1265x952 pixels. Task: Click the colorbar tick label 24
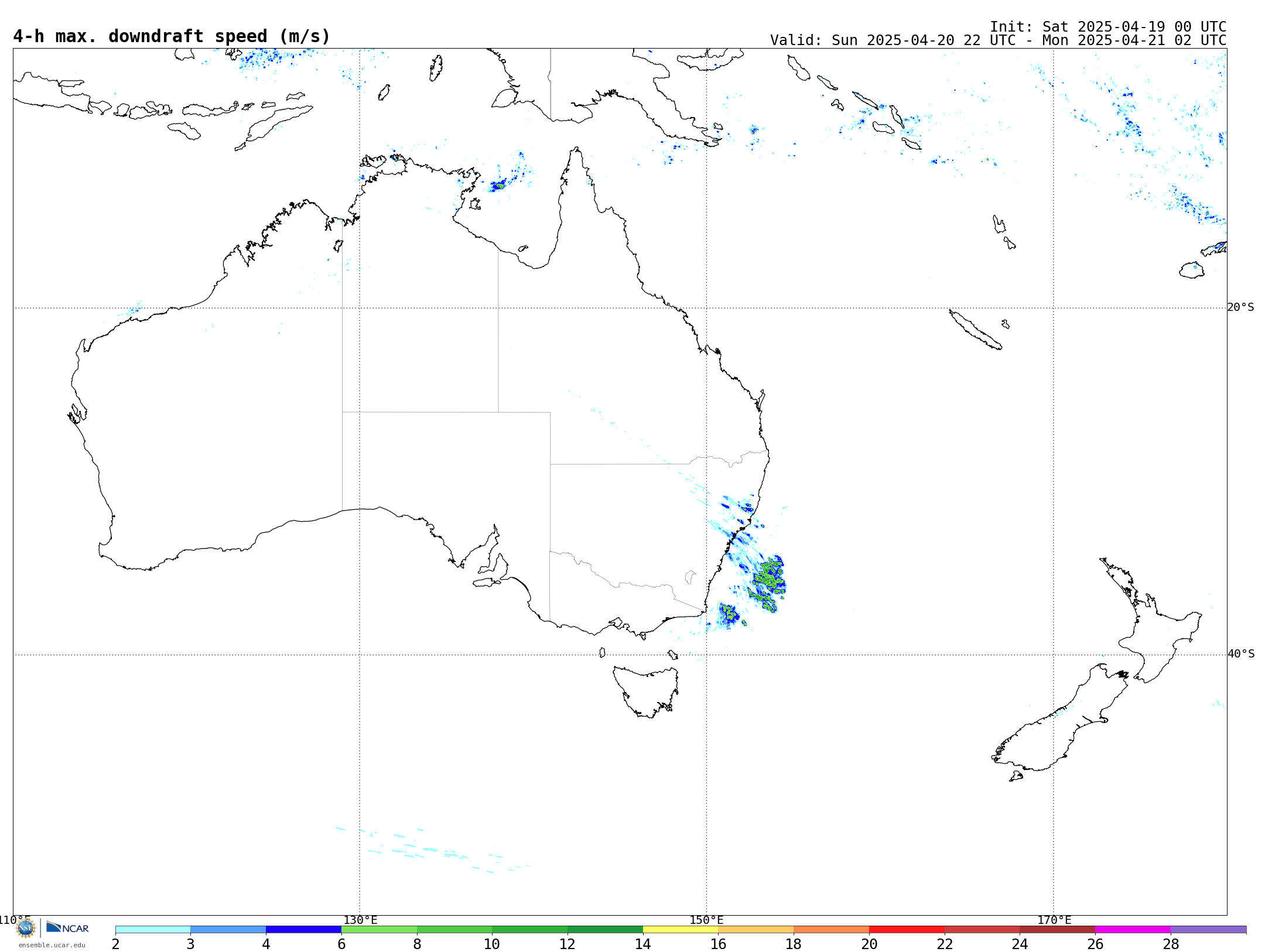coord(1020,944)
